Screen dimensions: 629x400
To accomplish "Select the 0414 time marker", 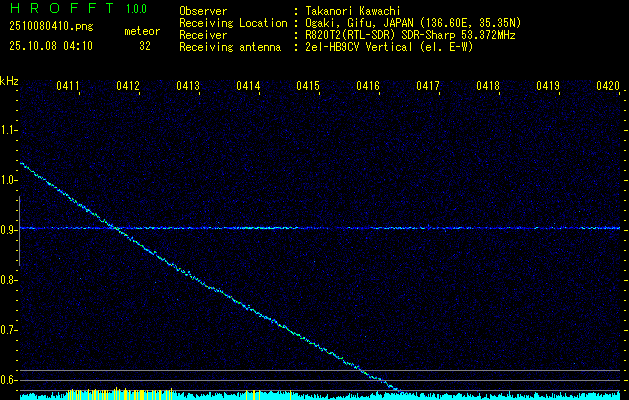I will point(248,87).
